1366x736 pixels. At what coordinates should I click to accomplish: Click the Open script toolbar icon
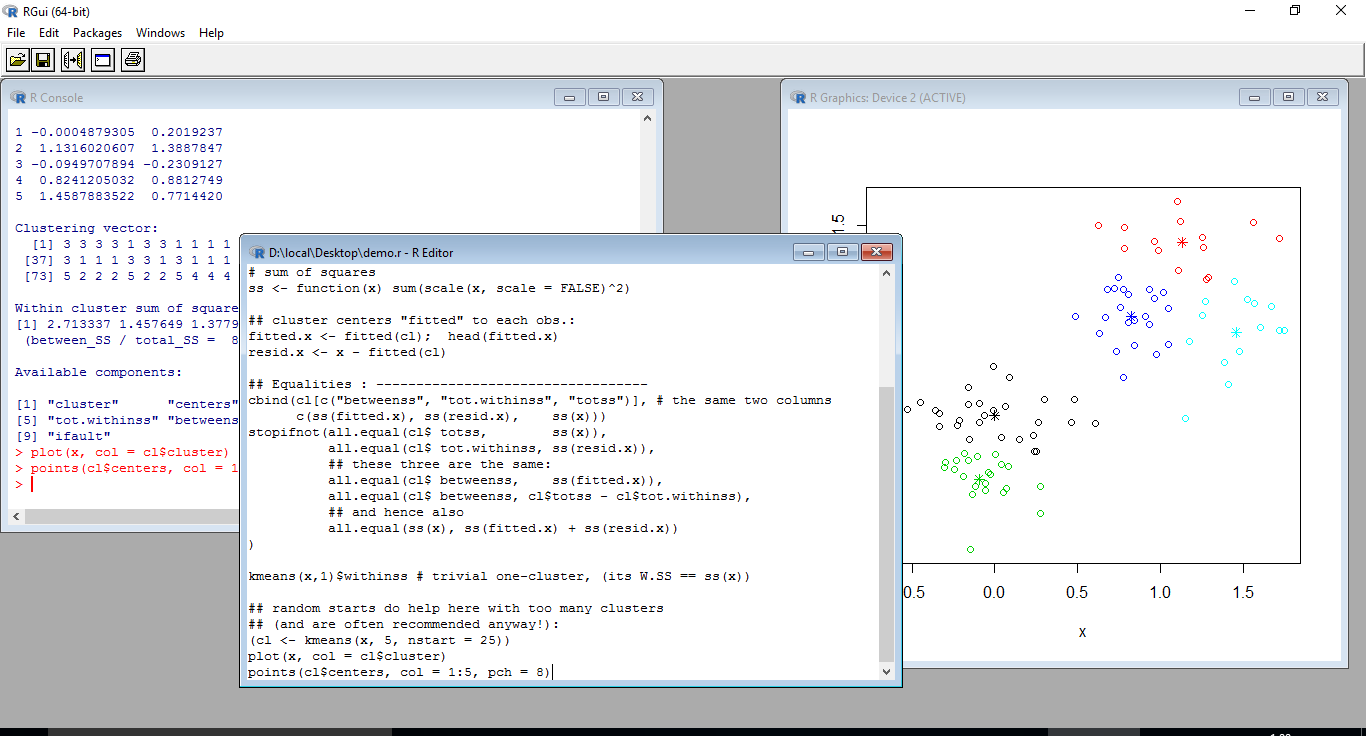17,59
